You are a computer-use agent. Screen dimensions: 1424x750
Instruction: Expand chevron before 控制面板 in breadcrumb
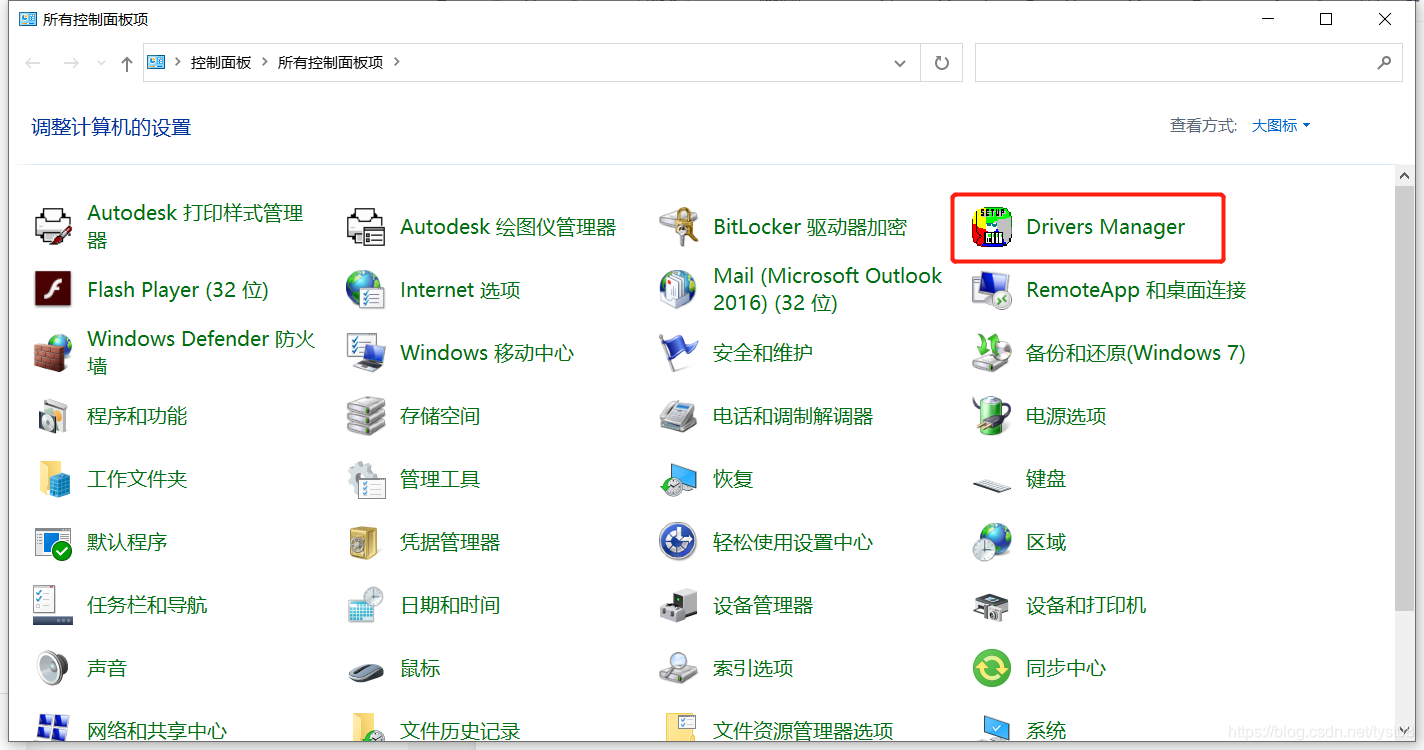pos(178,62)
